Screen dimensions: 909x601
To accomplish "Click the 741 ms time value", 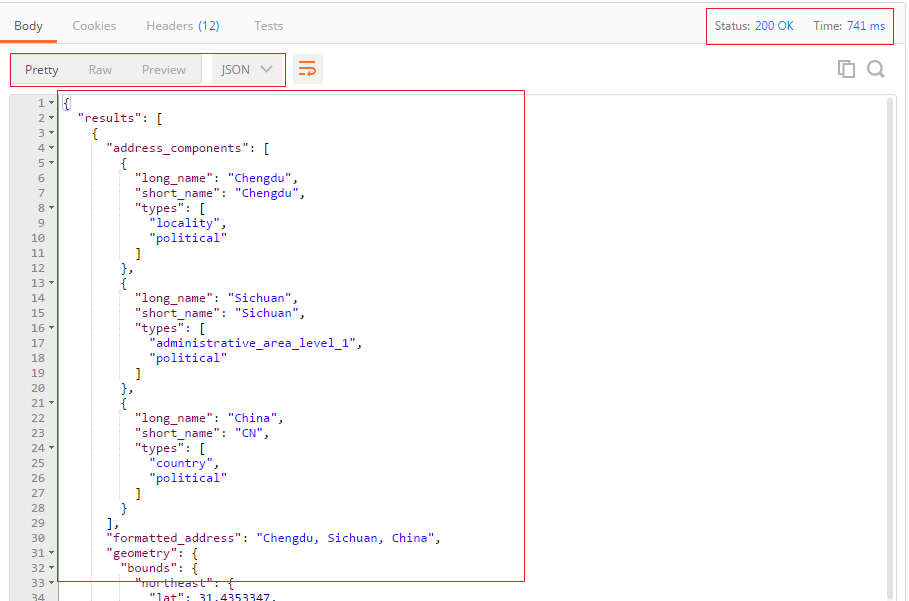I will 866,26.
